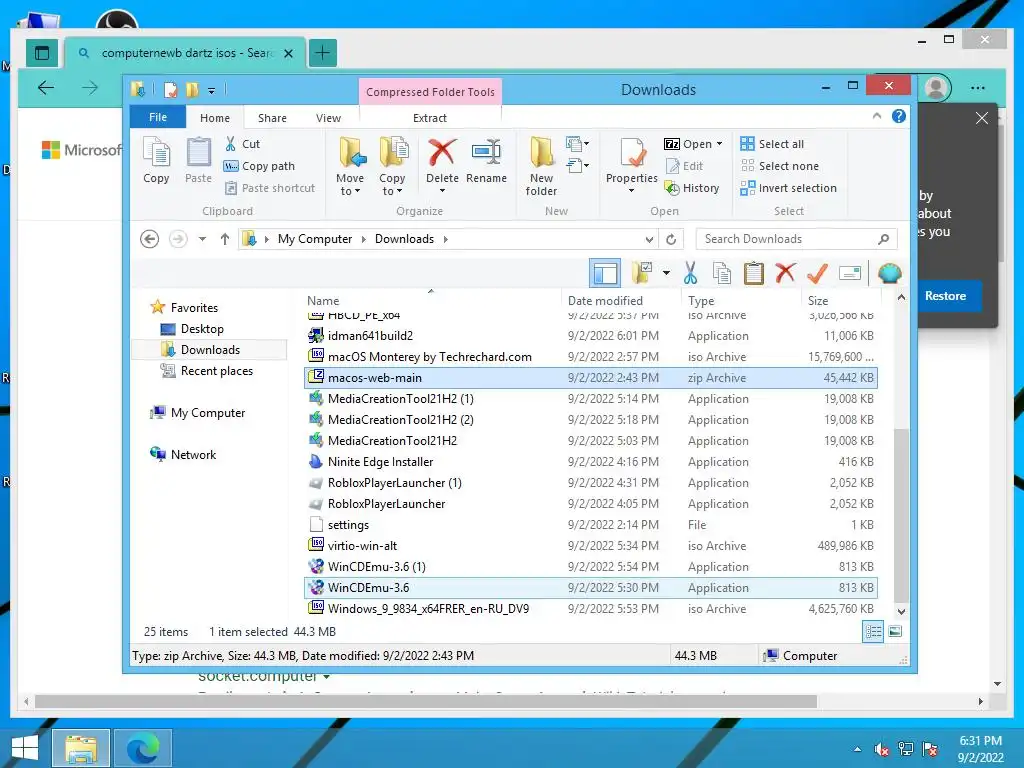Viewport: 1024px width, 768px height.
Task: Click Select none in the ribbon
Action: [x=779, y=166]
